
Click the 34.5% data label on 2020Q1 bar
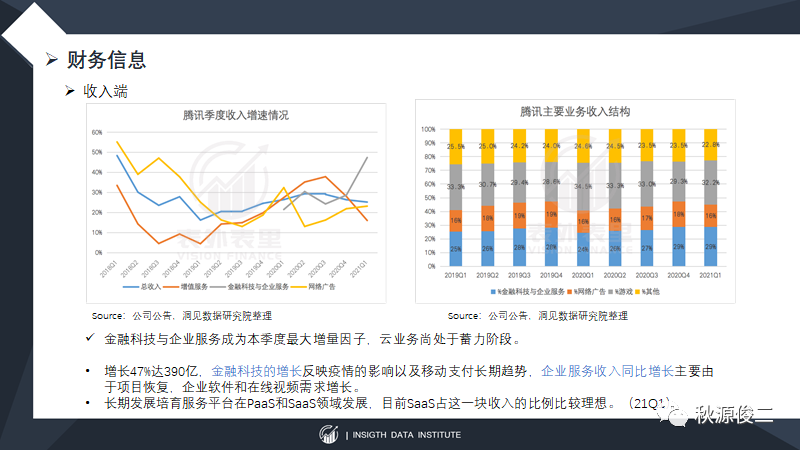[x=583, y=186]
